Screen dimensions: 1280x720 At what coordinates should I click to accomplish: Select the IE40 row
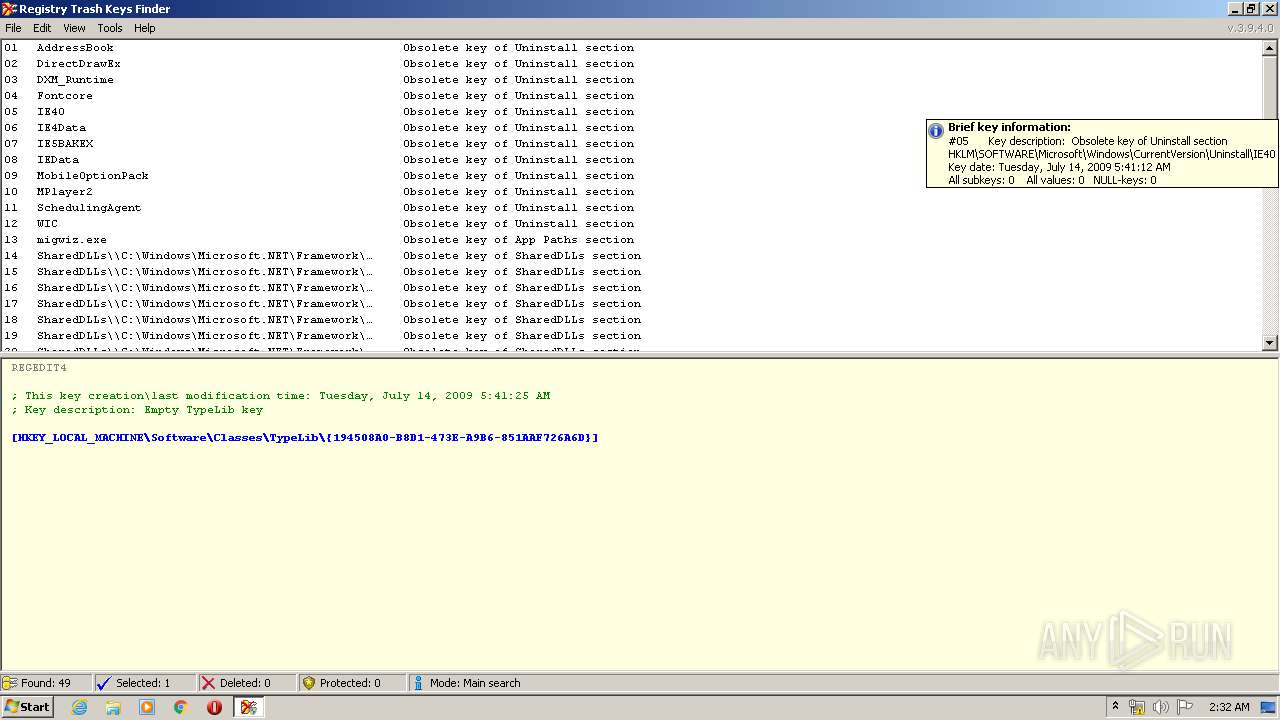point(632,112)
